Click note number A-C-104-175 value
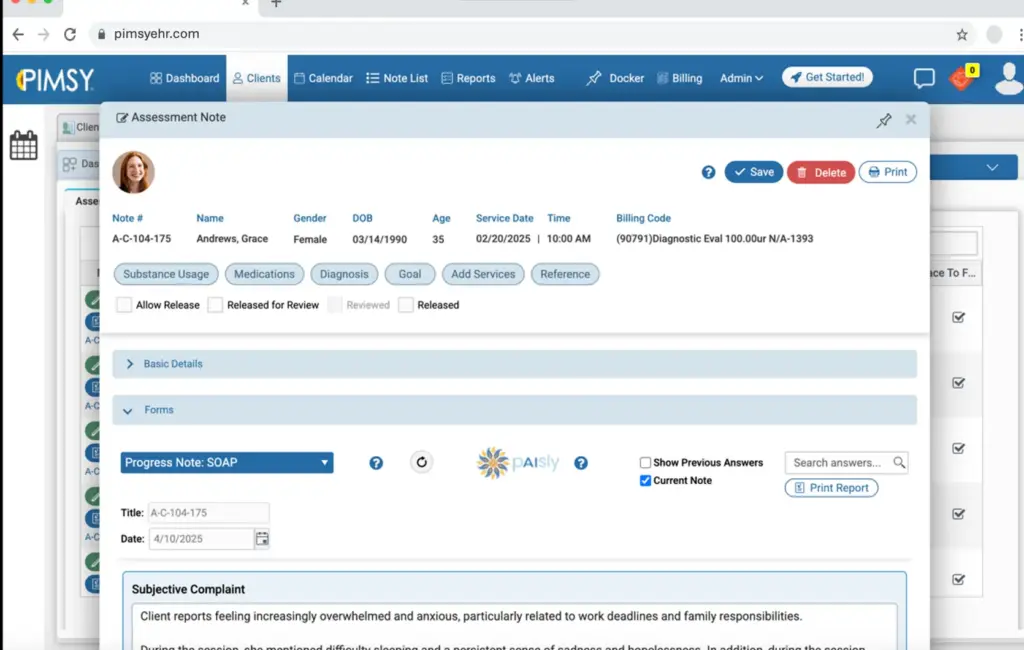 142,239
